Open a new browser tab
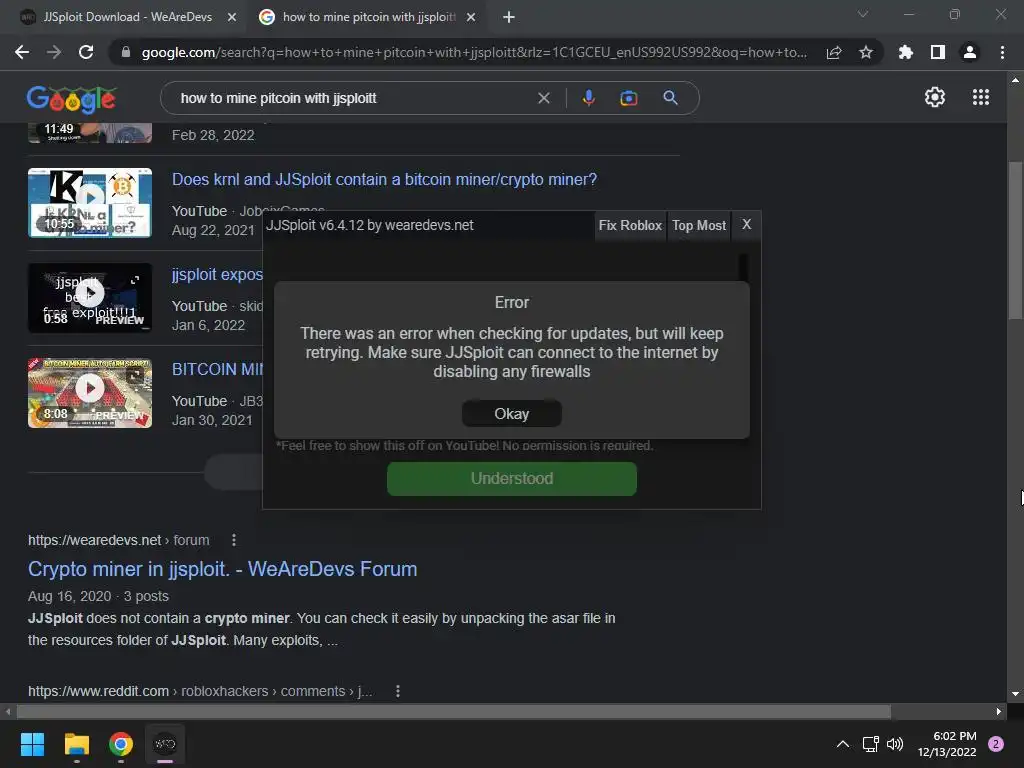Viewport: 1024px width, 768px height. (x=509, y=17)
